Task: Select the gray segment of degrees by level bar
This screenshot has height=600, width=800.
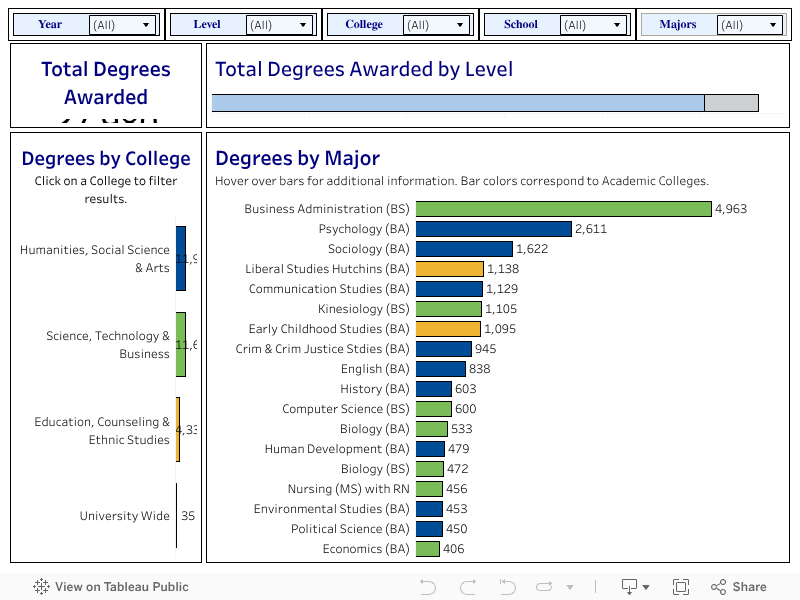Action: click(x=731, y=103)
